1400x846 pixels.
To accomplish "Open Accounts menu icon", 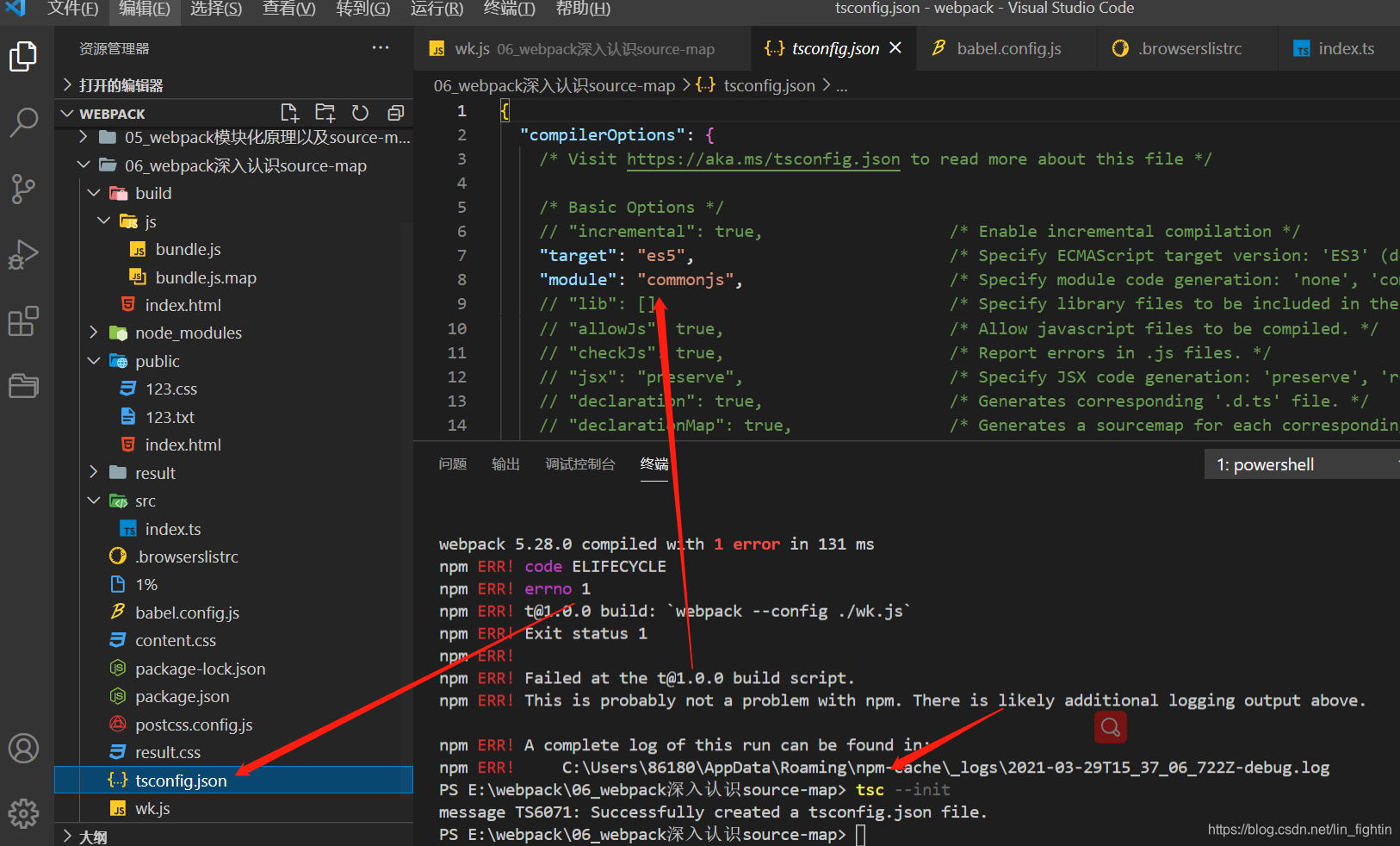I will click(23, 748).
